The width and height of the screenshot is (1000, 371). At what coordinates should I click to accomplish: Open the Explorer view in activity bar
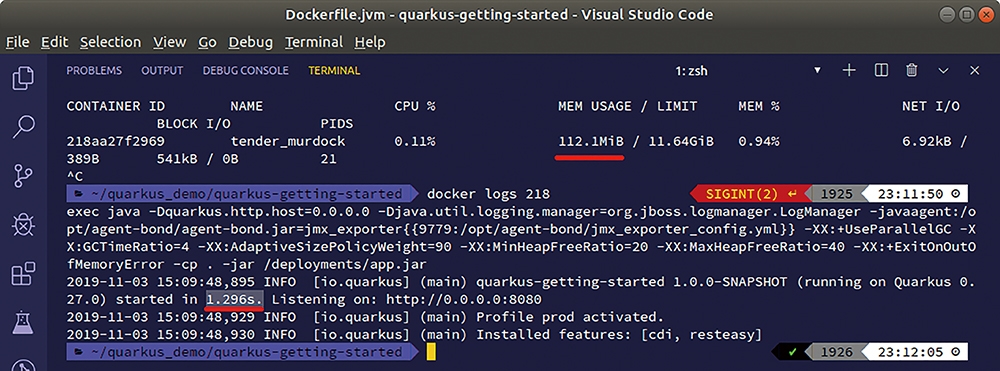(23, 78)
